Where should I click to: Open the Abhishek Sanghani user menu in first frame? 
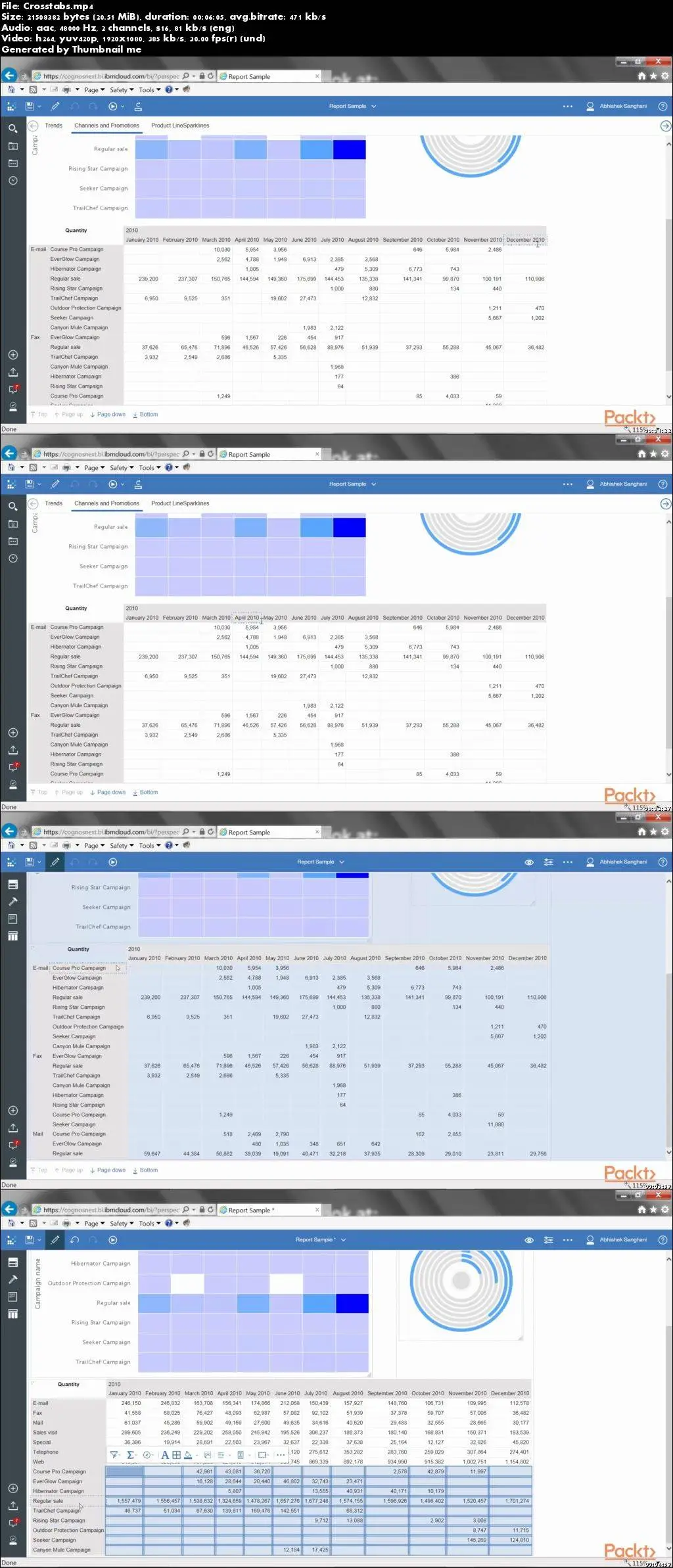coord(616,106)
